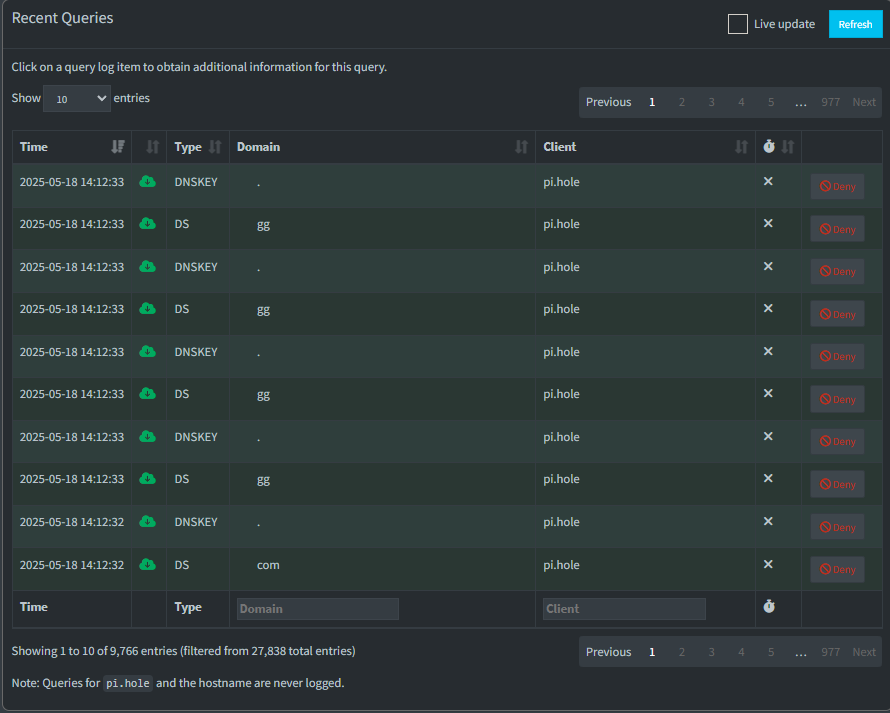Click 'DS' type cell in com row

pos(182,565)
